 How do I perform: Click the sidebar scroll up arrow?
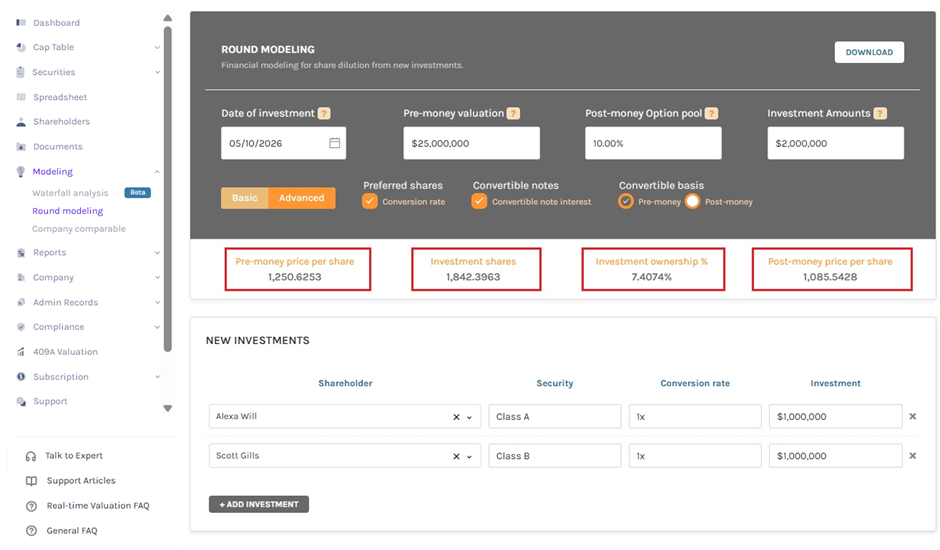pos(168,18)
